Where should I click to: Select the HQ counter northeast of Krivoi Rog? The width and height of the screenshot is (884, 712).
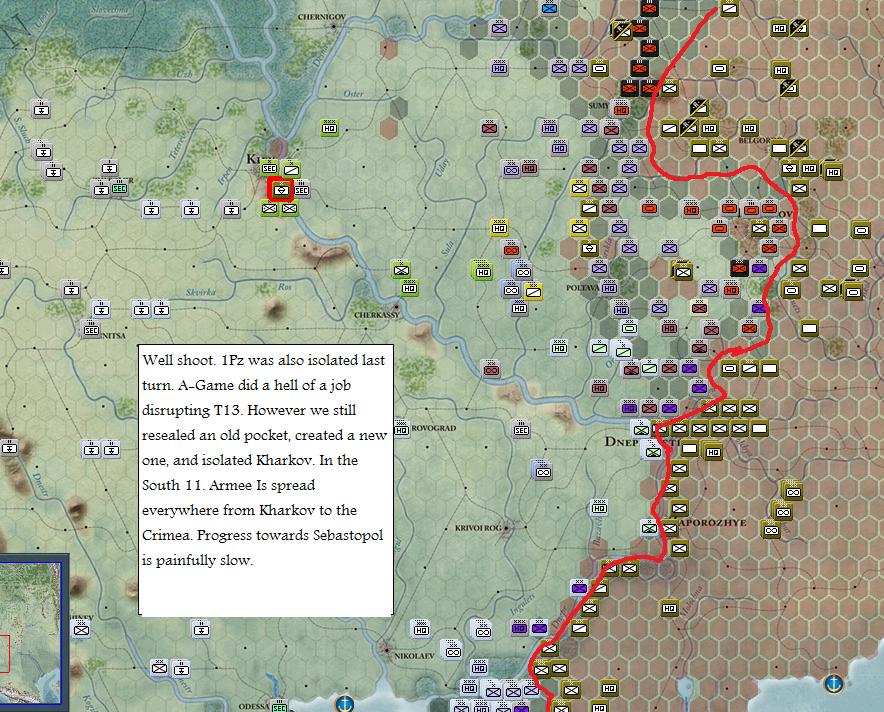pyautogui.click(x=599, y=508)
